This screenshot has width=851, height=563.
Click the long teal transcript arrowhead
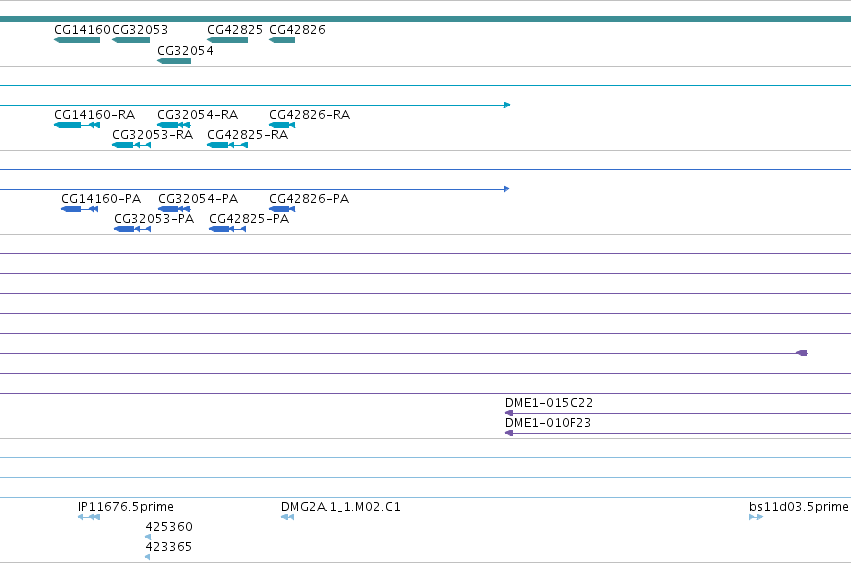pyautogui.click(x=507, y=105)
